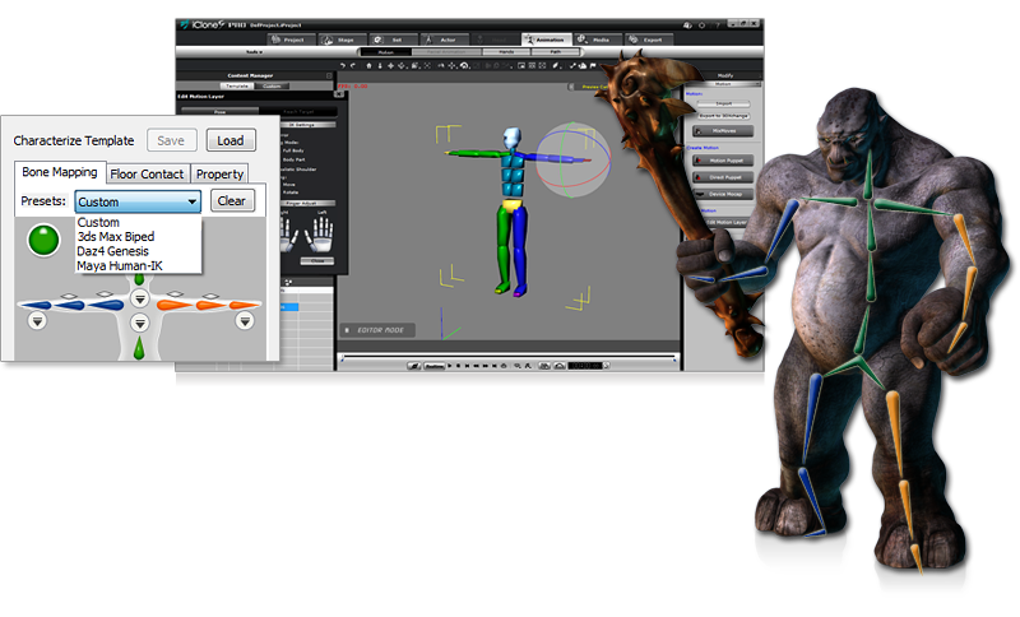
Task: Click the grayed-out Save button
Action: [x=171, y=141]
